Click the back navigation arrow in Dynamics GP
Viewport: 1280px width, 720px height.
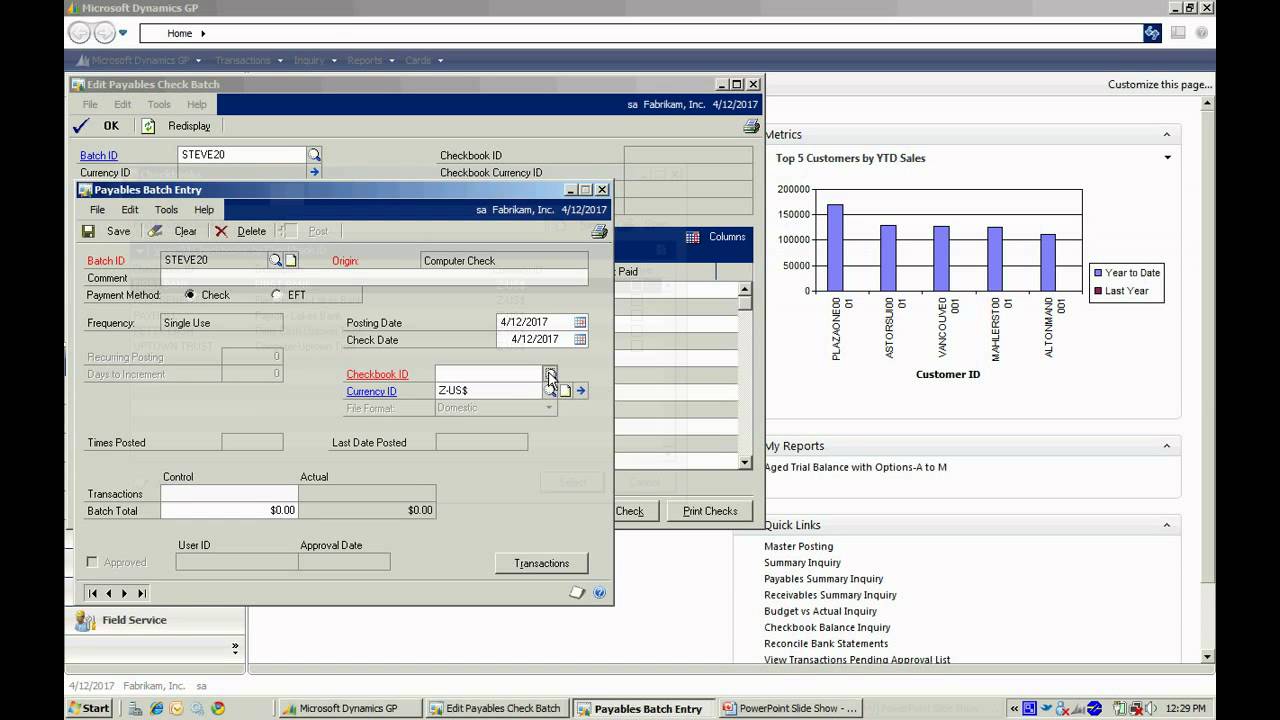(79, 33)
